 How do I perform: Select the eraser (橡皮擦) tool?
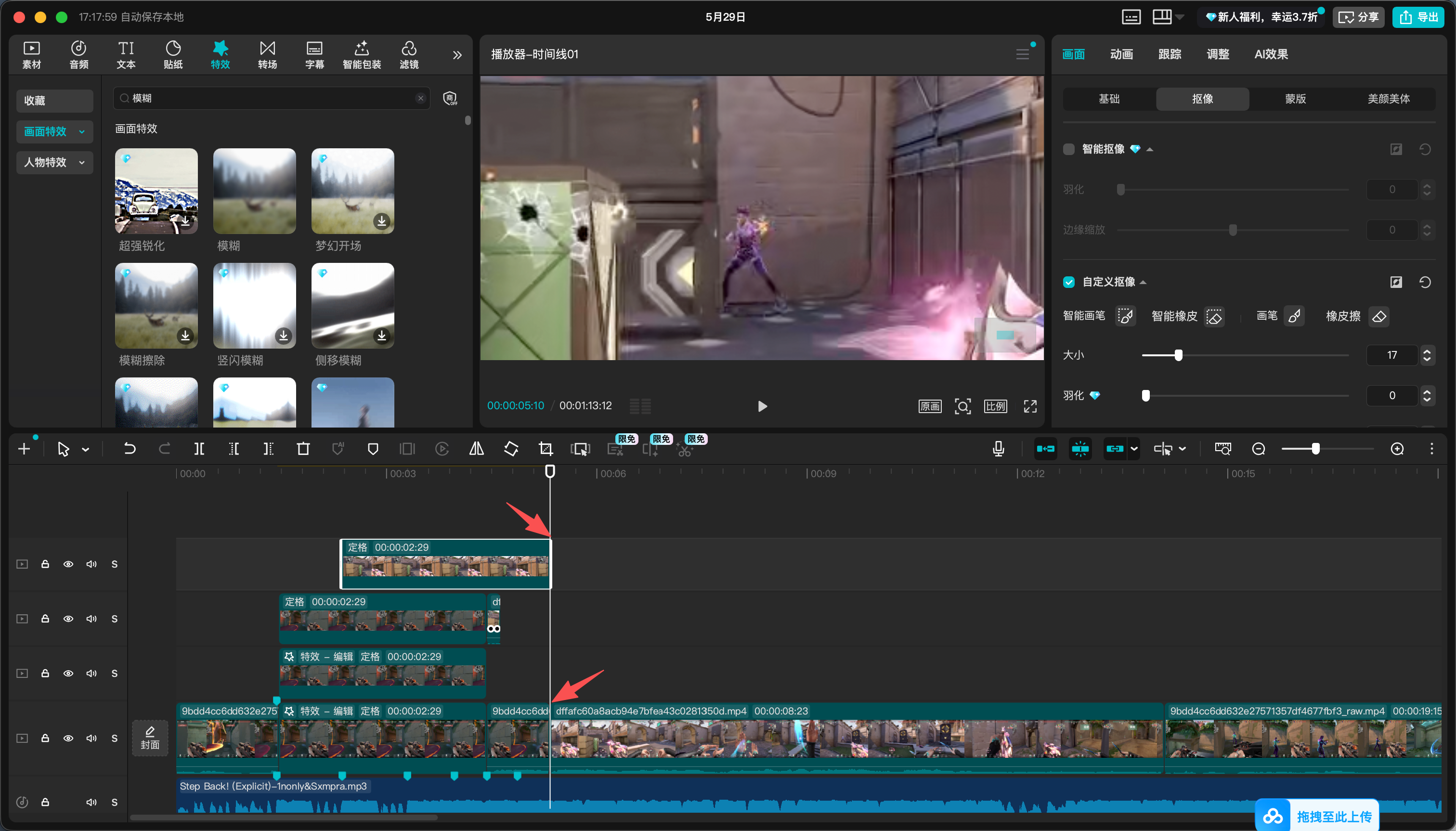(x=1379, y=316)
